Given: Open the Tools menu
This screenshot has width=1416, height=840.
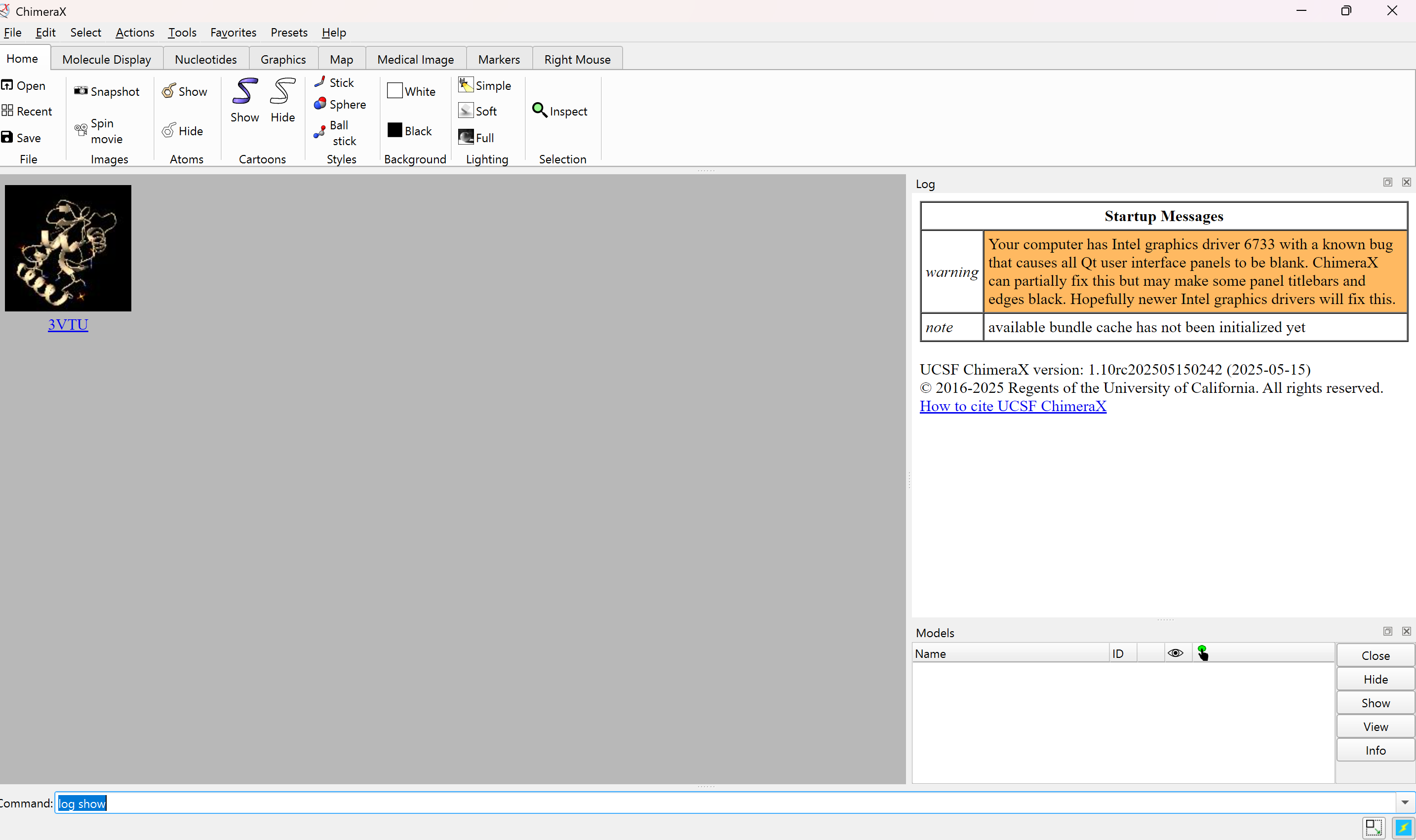Looking at the screenshot, I should point(182,32).
